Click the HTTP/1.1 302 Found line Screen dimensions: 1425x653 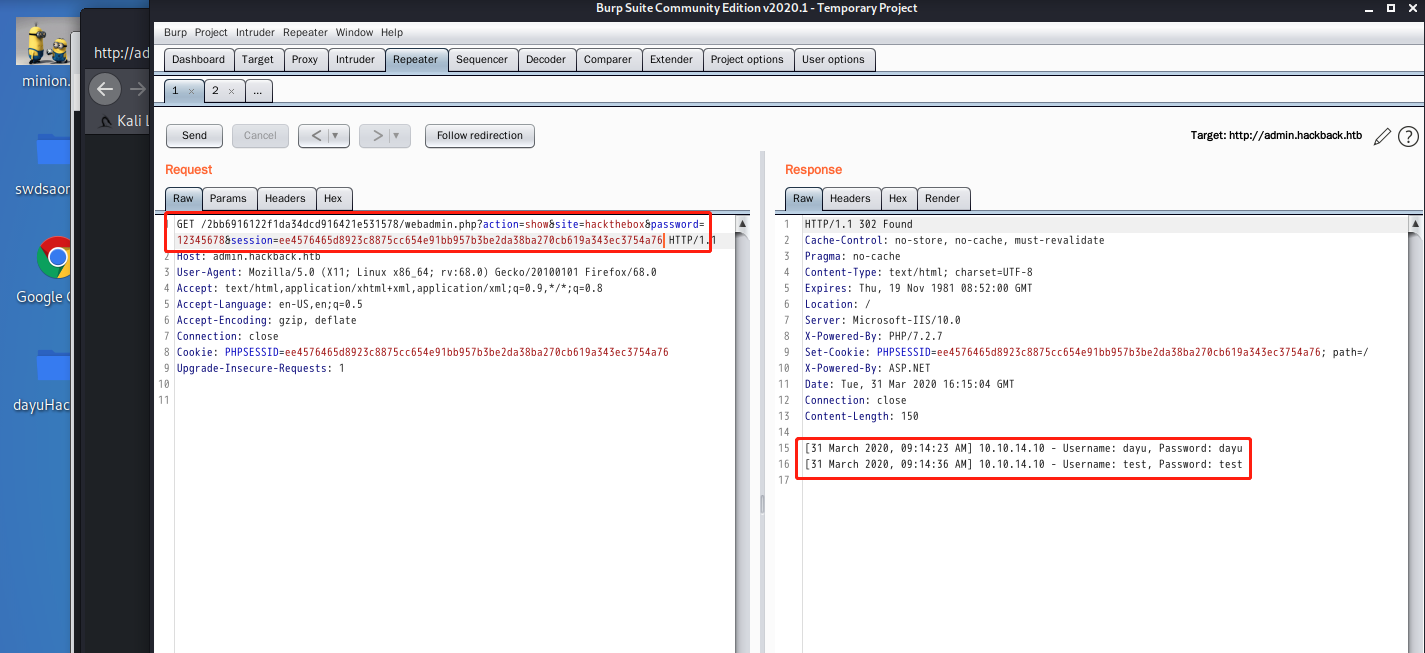click(x=858, y=224)
